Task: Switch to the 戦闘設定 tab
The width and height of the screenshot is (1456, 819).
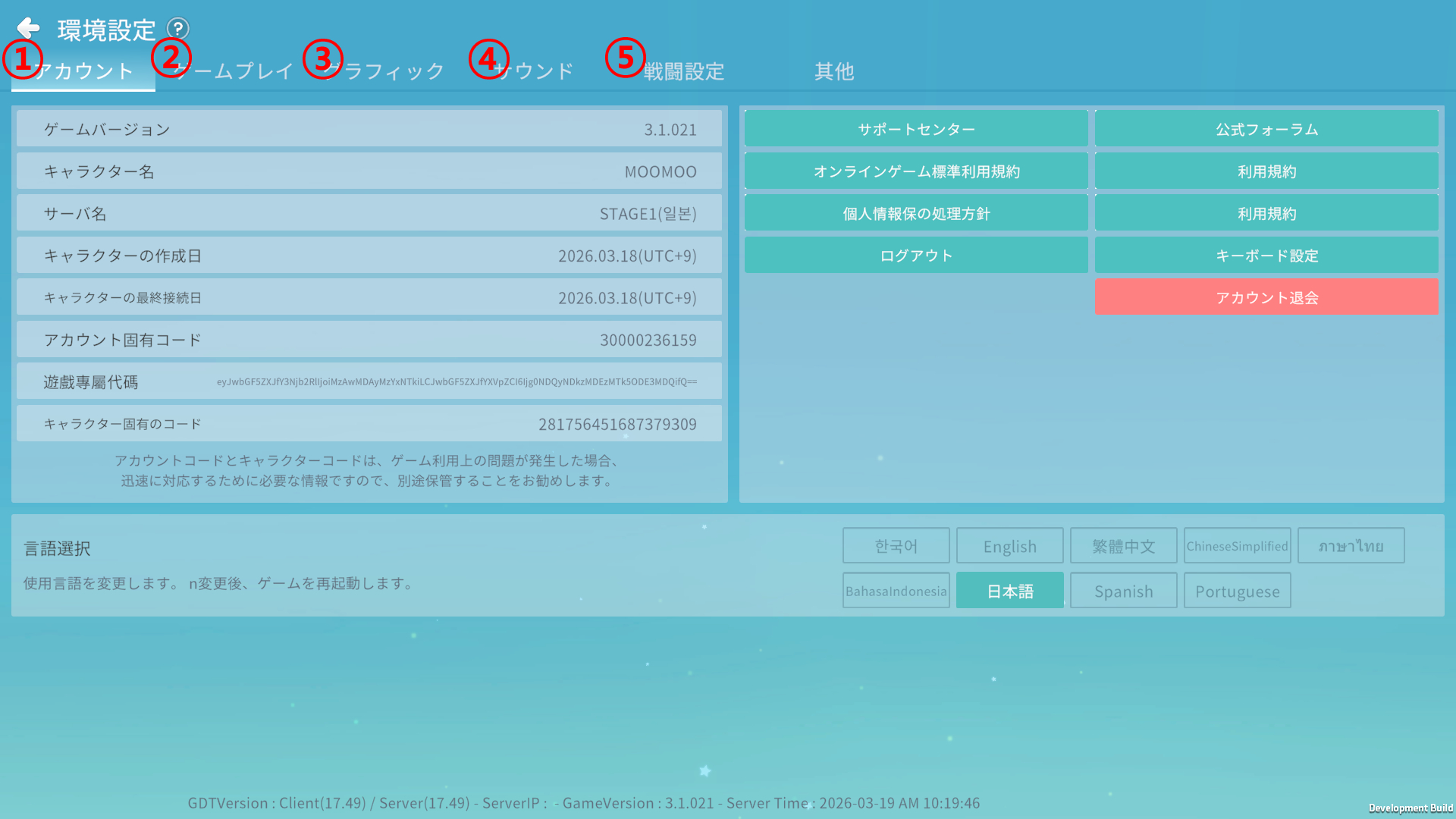Action: coord(684,71)
